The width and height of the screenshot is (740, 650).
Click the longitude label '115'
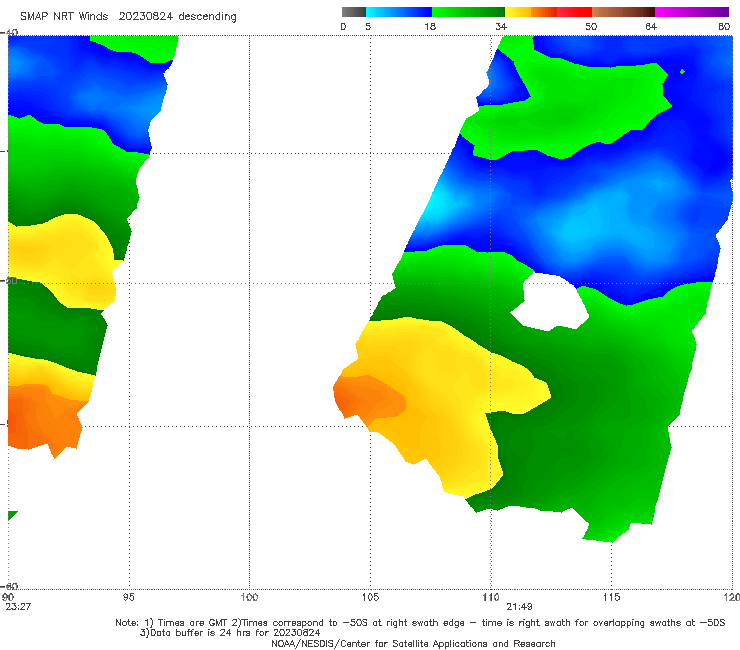coord(612,597)
